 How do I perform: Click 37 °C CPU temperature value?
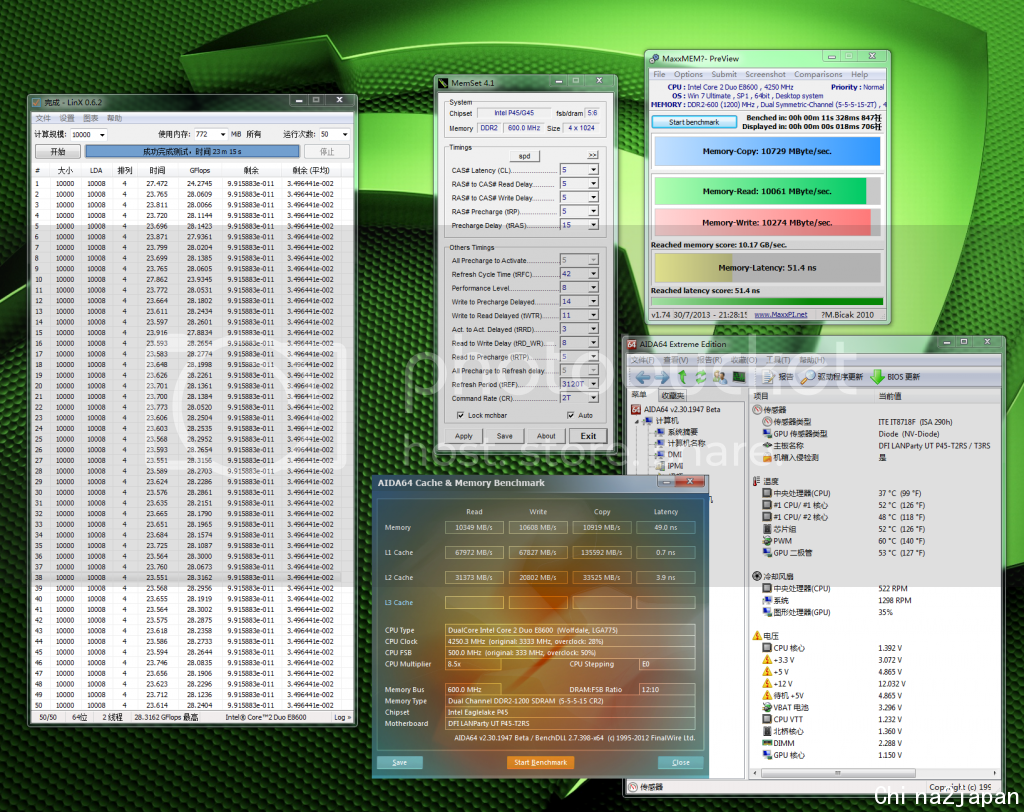901,493
